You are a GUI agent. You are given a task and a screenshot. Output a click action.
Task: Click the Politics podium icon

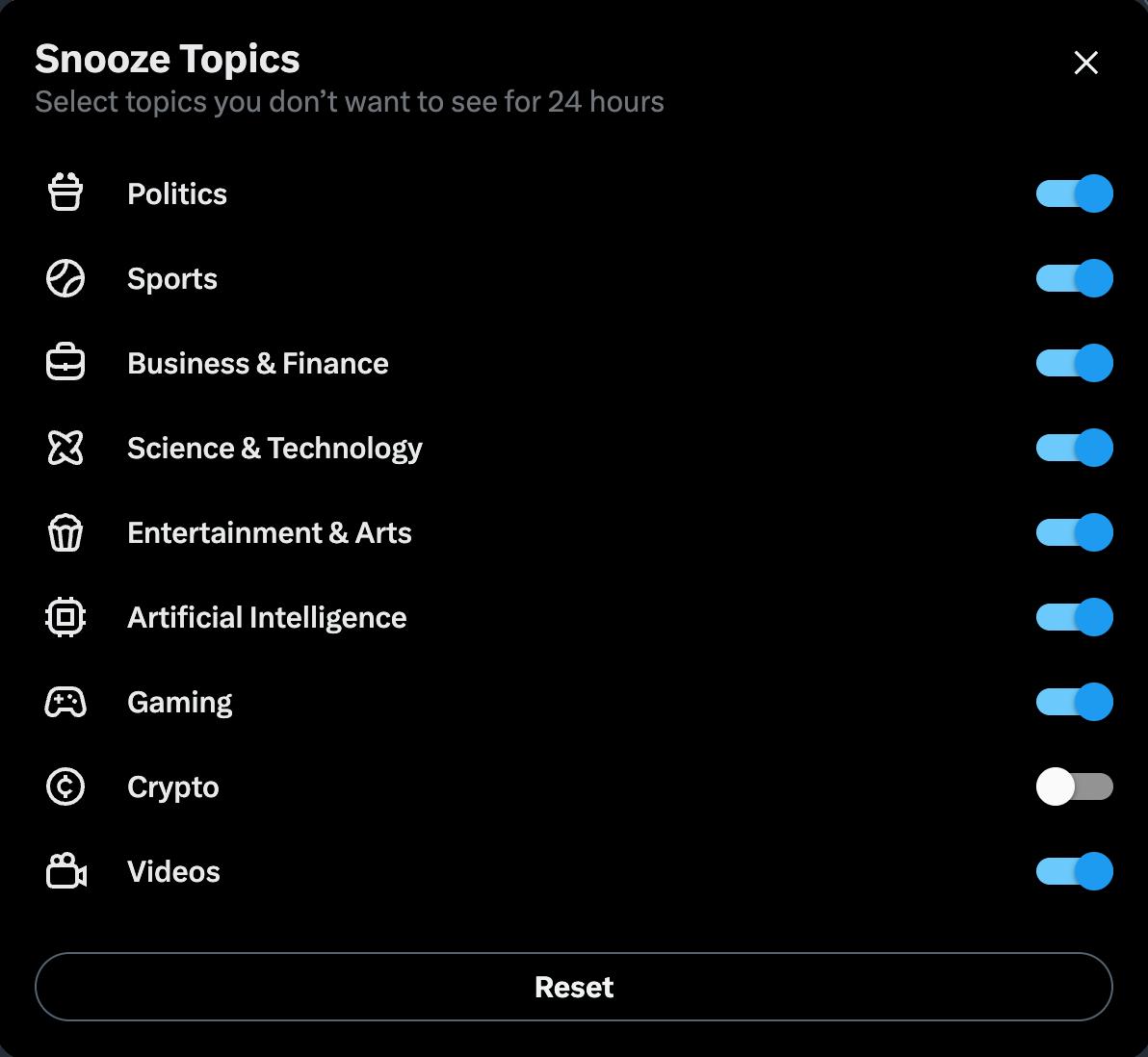[x=65, y=193]
